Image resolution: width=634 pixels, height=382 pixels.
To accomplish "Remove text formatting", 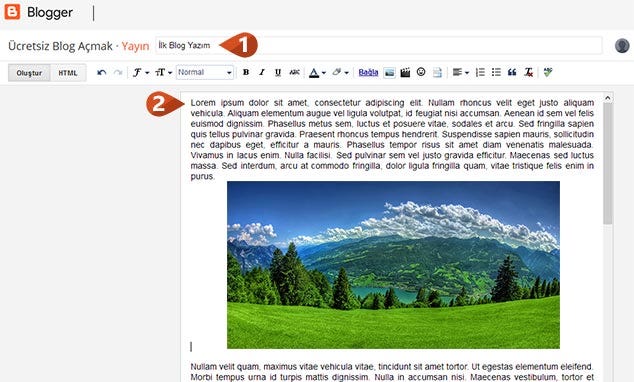I will (528, 73).
